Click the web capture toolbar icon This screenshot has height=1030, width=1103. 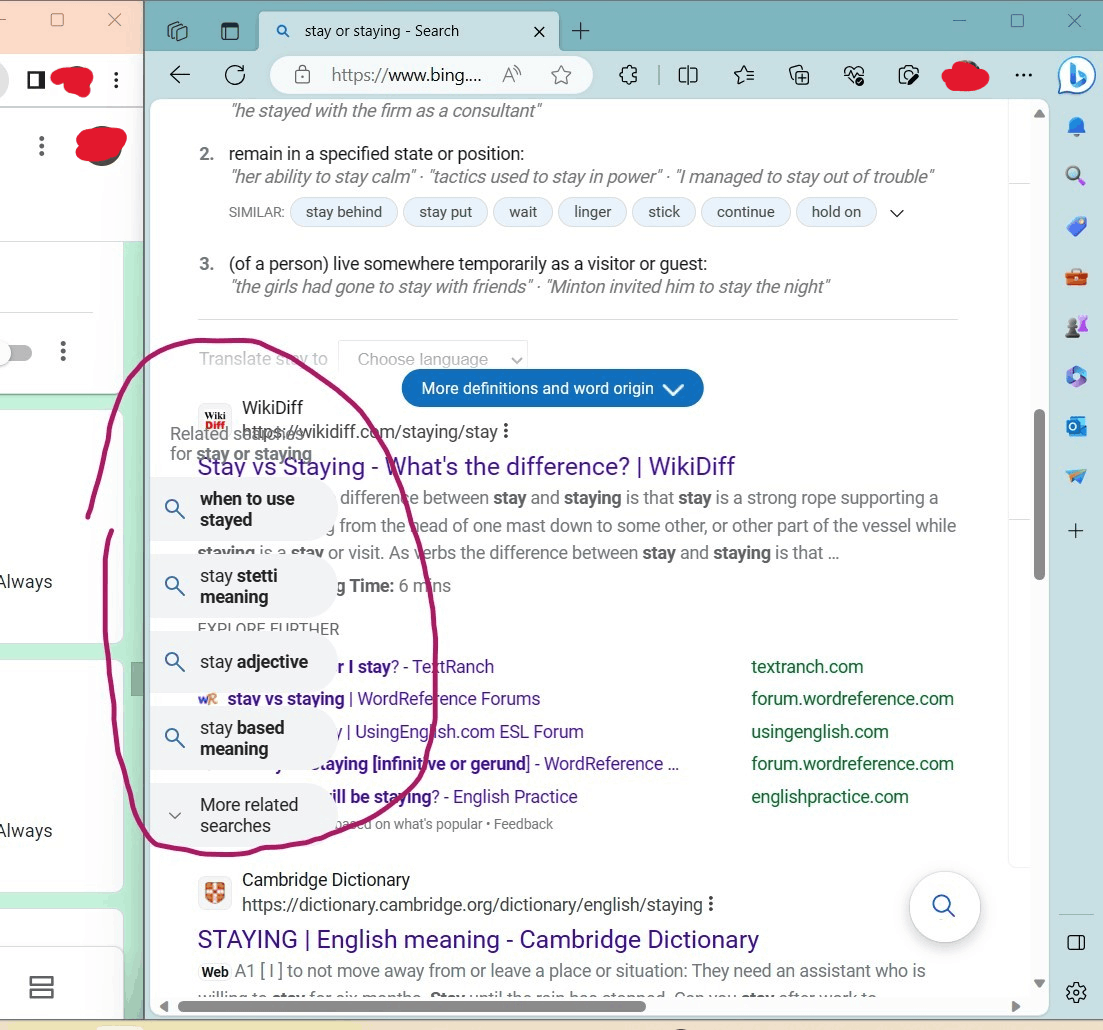pyautogui.click(x=908, y=75)
